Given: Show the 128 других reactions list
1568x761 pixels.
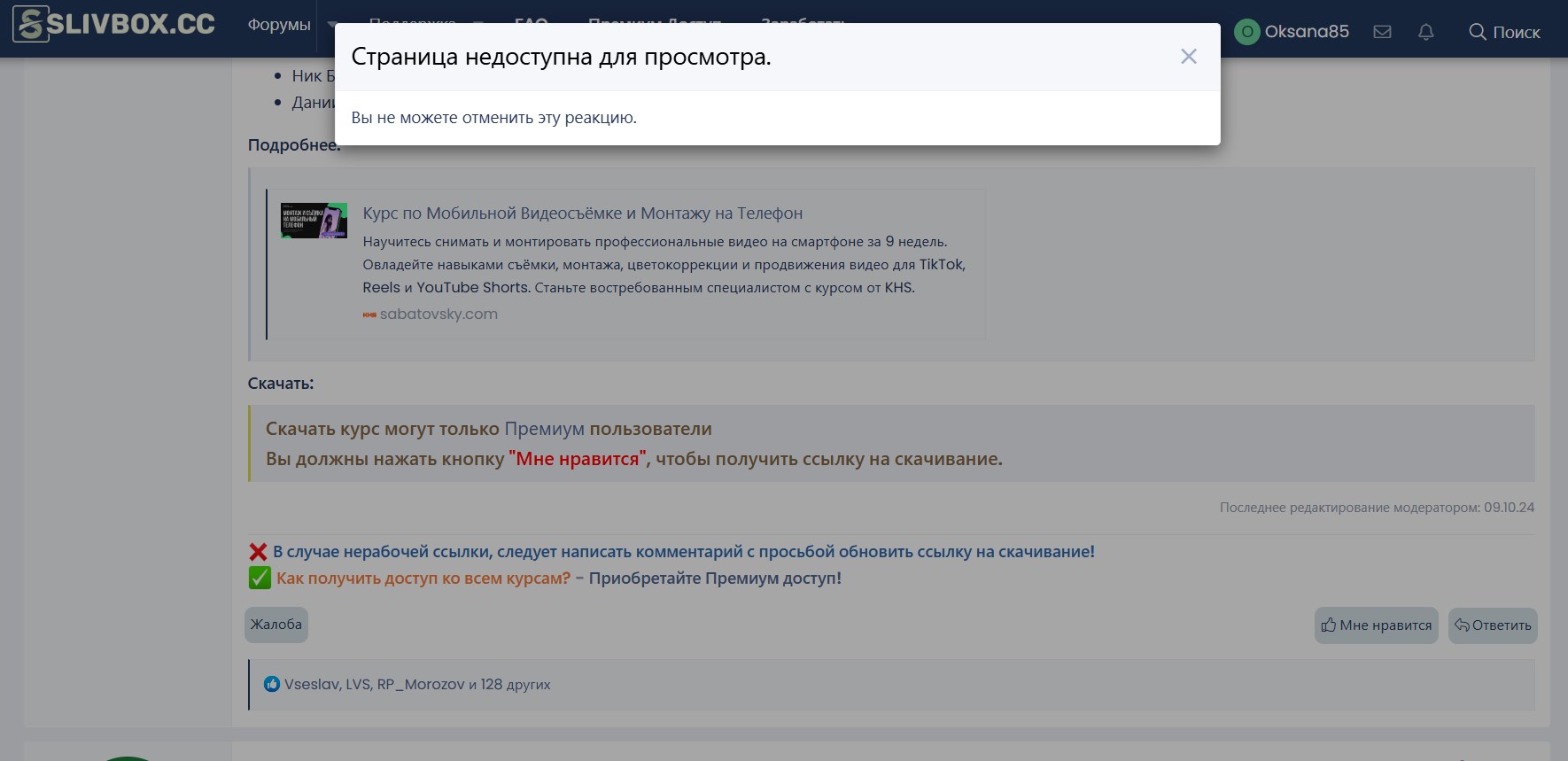Looking at the screenshot, I should [x=515, y=685].
